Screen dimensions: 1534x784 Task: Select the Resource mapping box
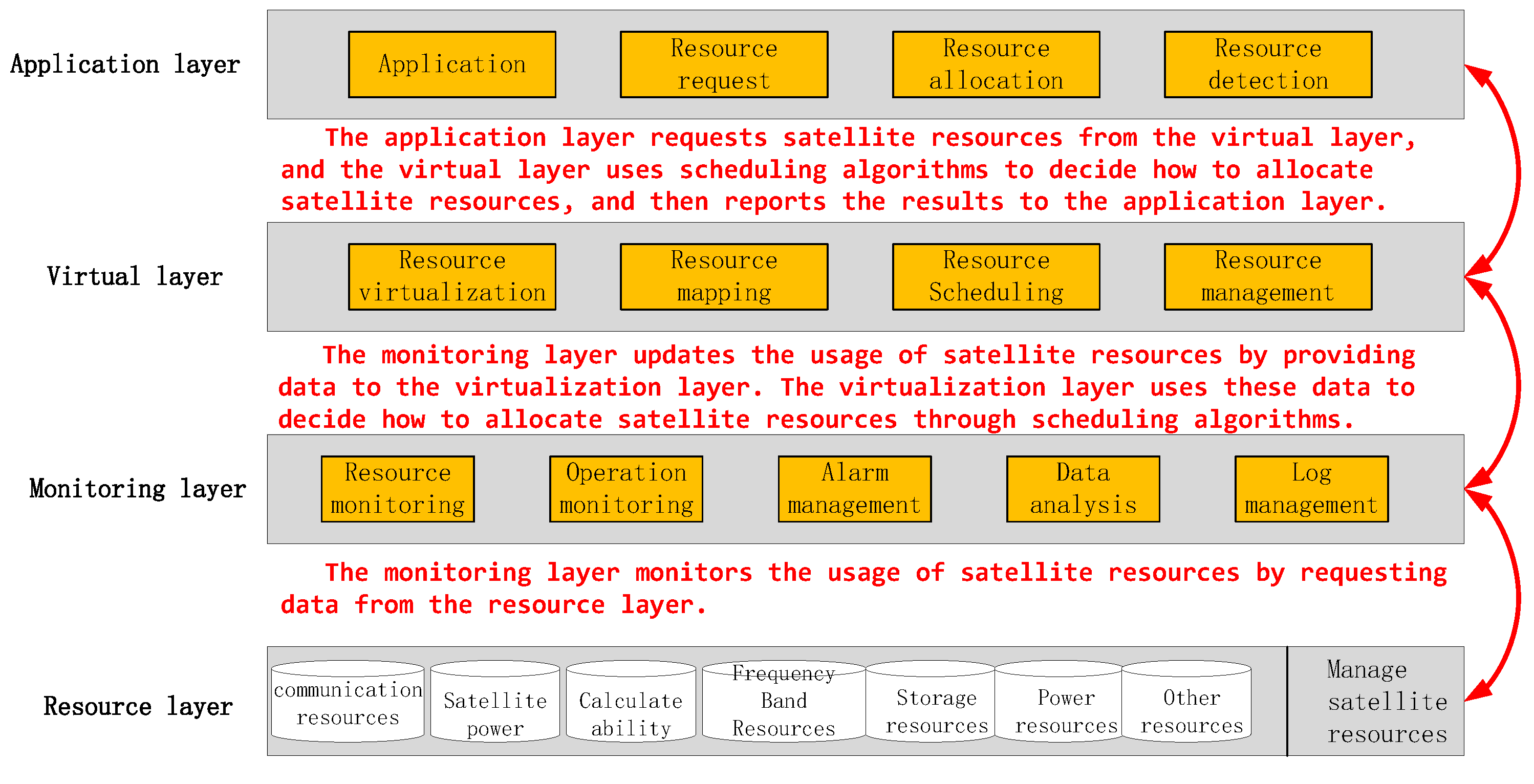tap(724, 276)
